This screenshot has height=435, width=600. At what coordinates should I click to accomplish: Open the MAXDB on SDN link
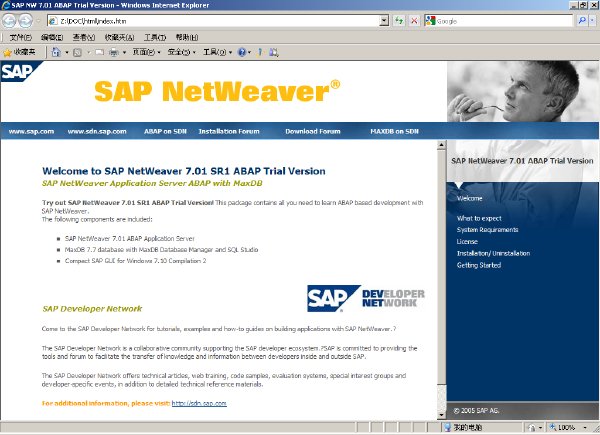395,131
